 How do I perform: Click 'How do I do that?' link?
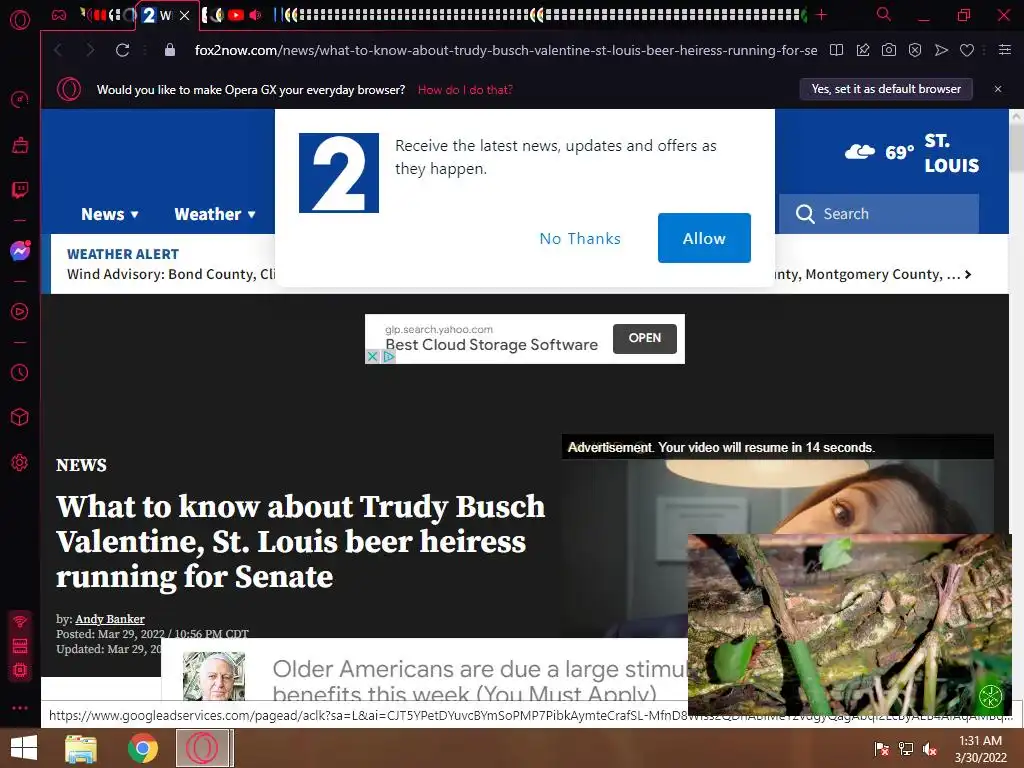(x=465, y=90)
